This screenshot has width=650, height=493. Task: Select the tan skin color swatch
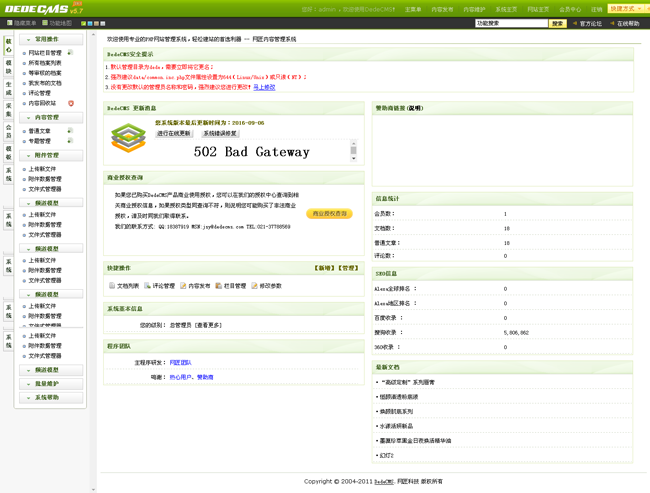pyautogui.click(x=96, y=24)
